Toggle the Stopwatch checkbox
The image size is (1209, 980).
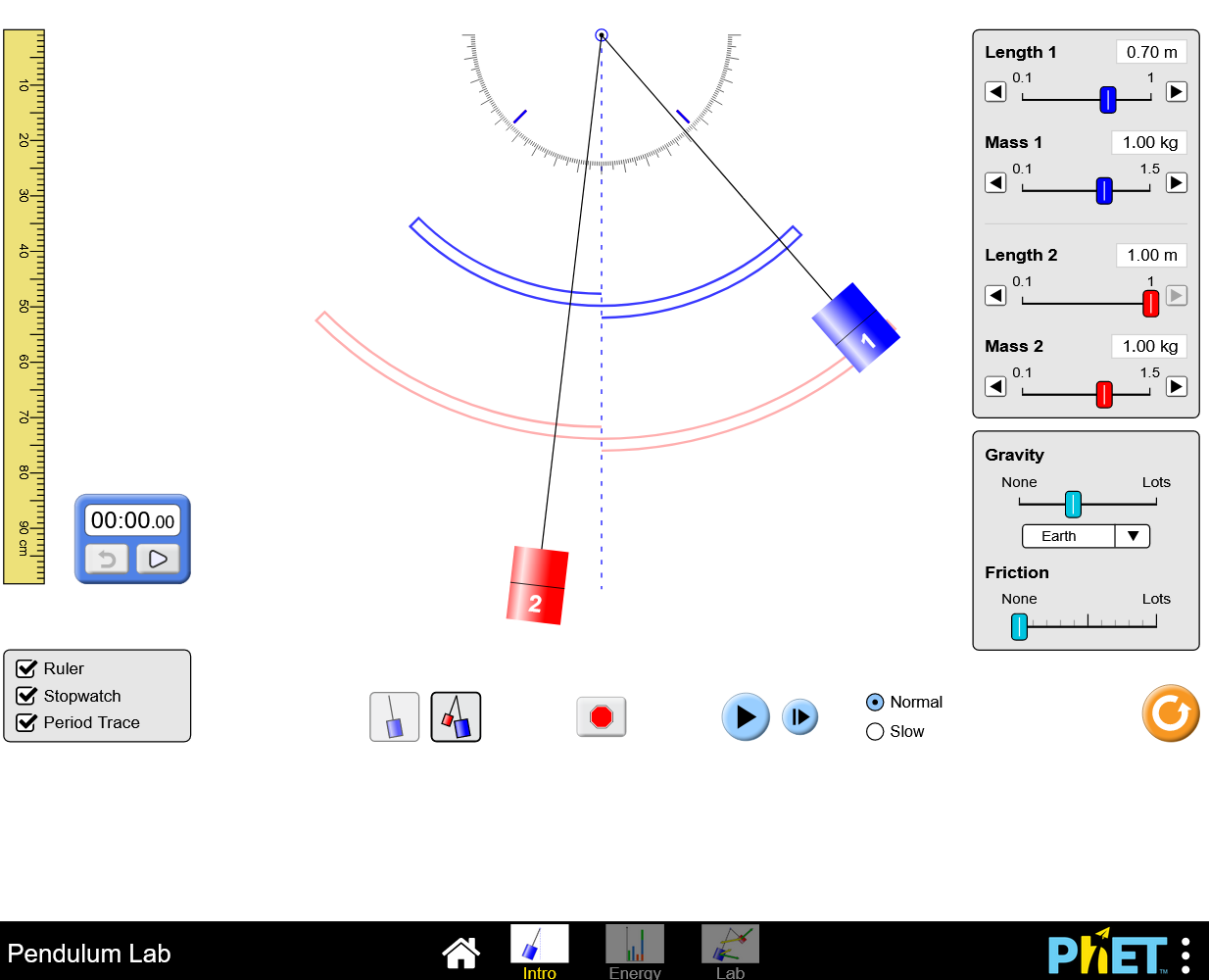[27, 696]
